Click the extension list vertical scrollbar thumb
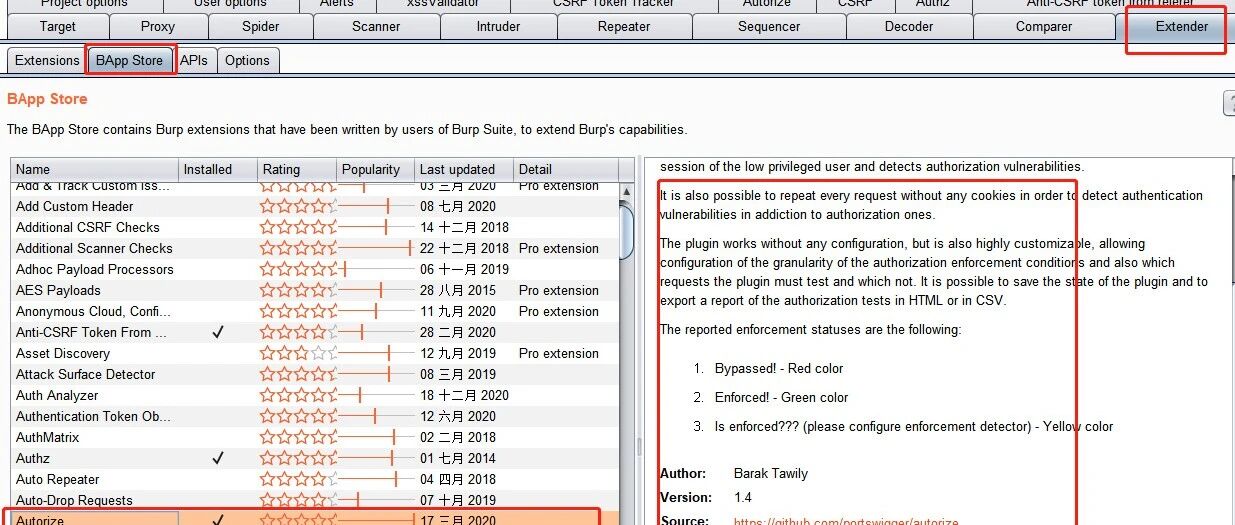The image size is (1235, 525). pos(627,230)
